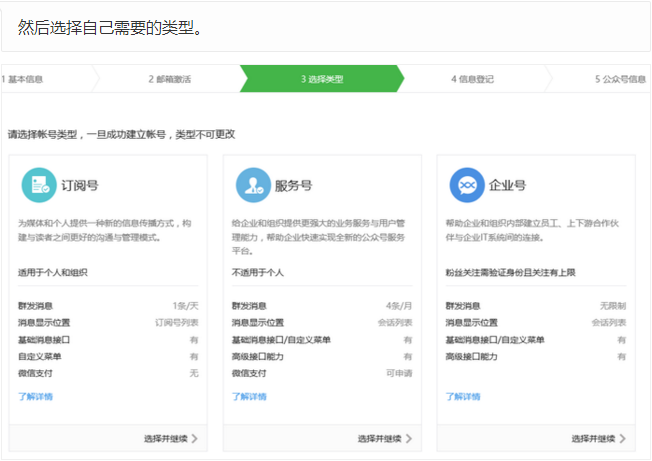Click the chevron arrow in 服务号 card footer
652x461 pixels.
[409, 439]
